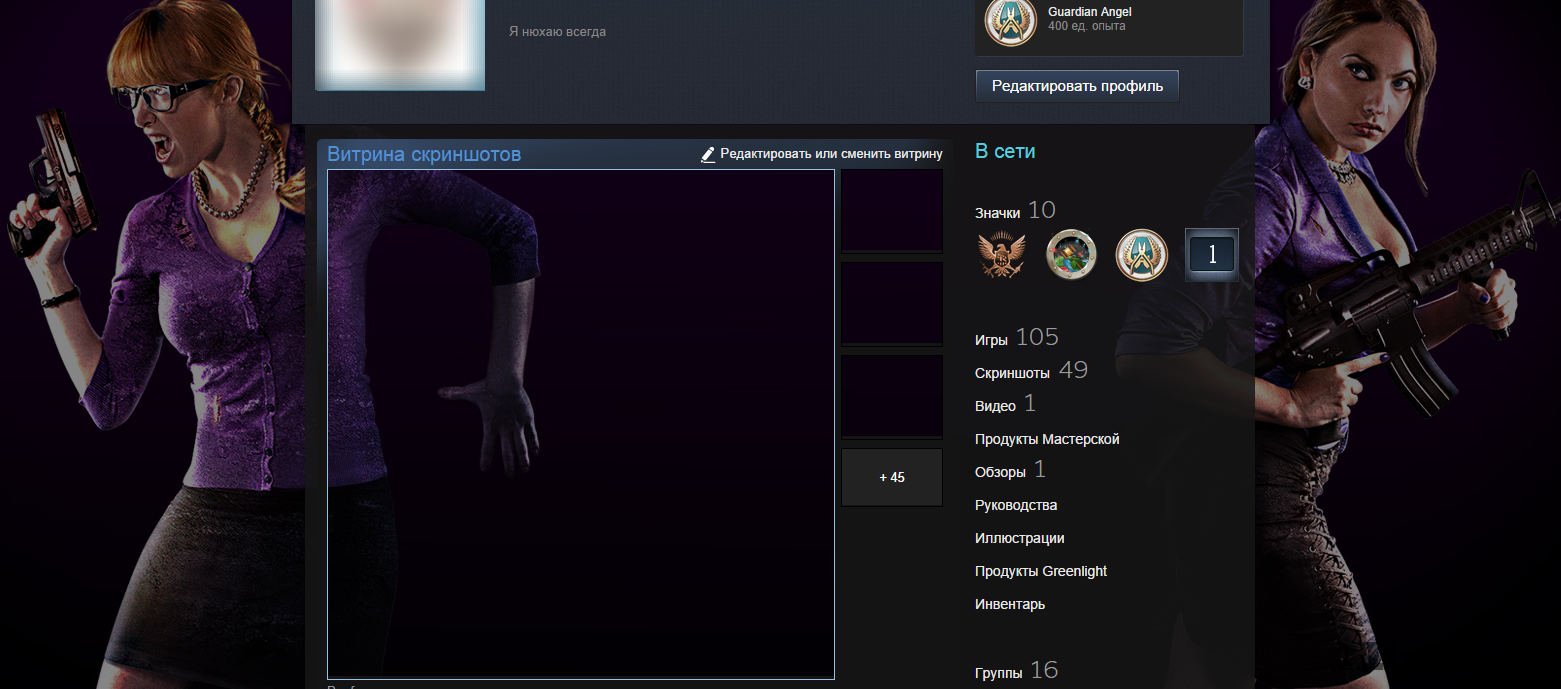1561x689 pixels.
Task: Open the Игры games list
Action: coord(991,340)
